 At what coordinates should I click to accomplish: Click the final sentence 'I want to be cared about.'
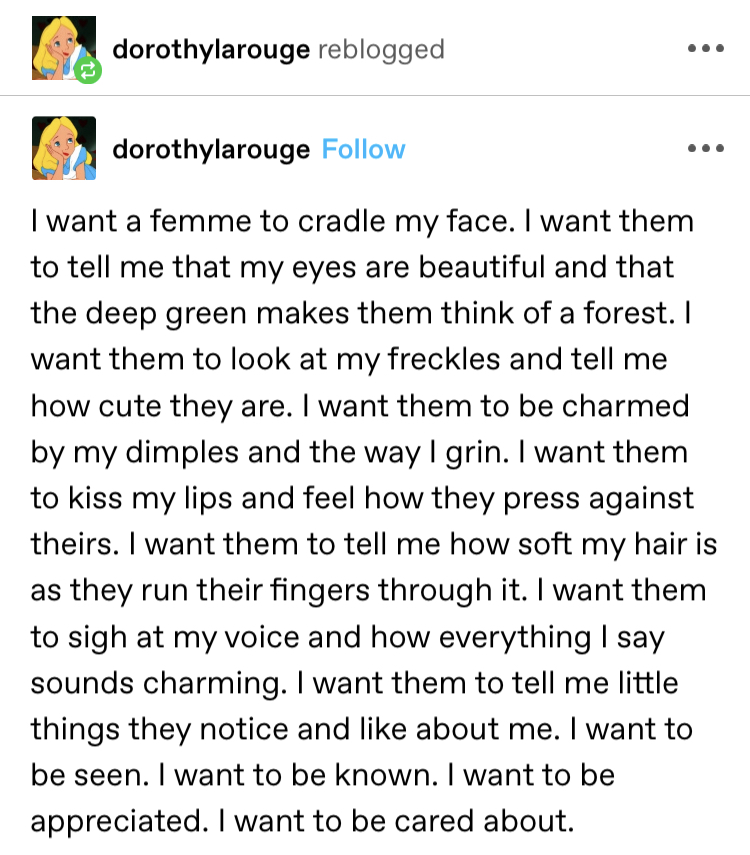pos(397,821)
